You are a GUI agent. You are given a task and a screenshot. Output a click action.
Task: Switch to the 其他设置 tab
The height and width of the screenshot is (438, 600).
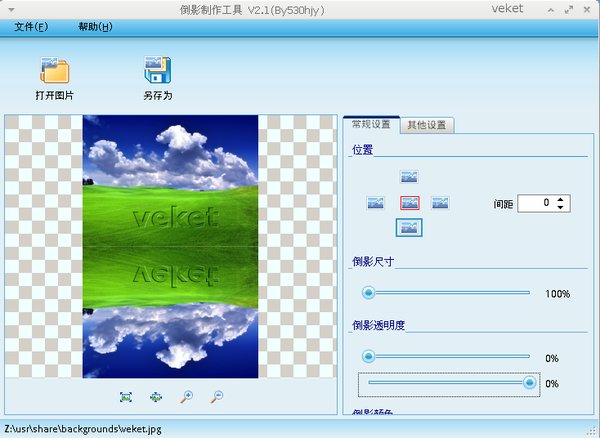427,125
